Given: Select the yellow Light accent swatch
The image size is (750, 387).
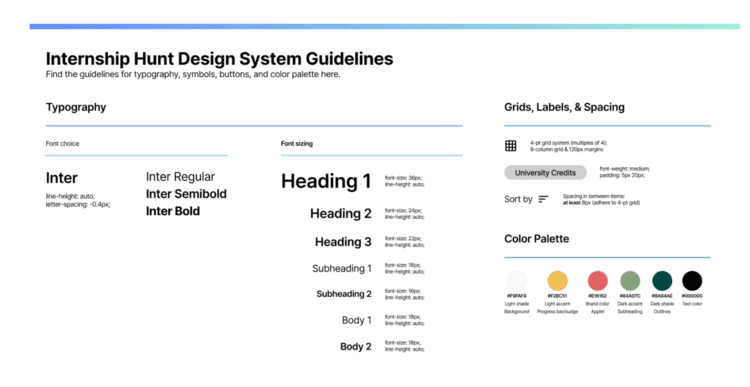Looking at the screenshot, I should 557,281.
